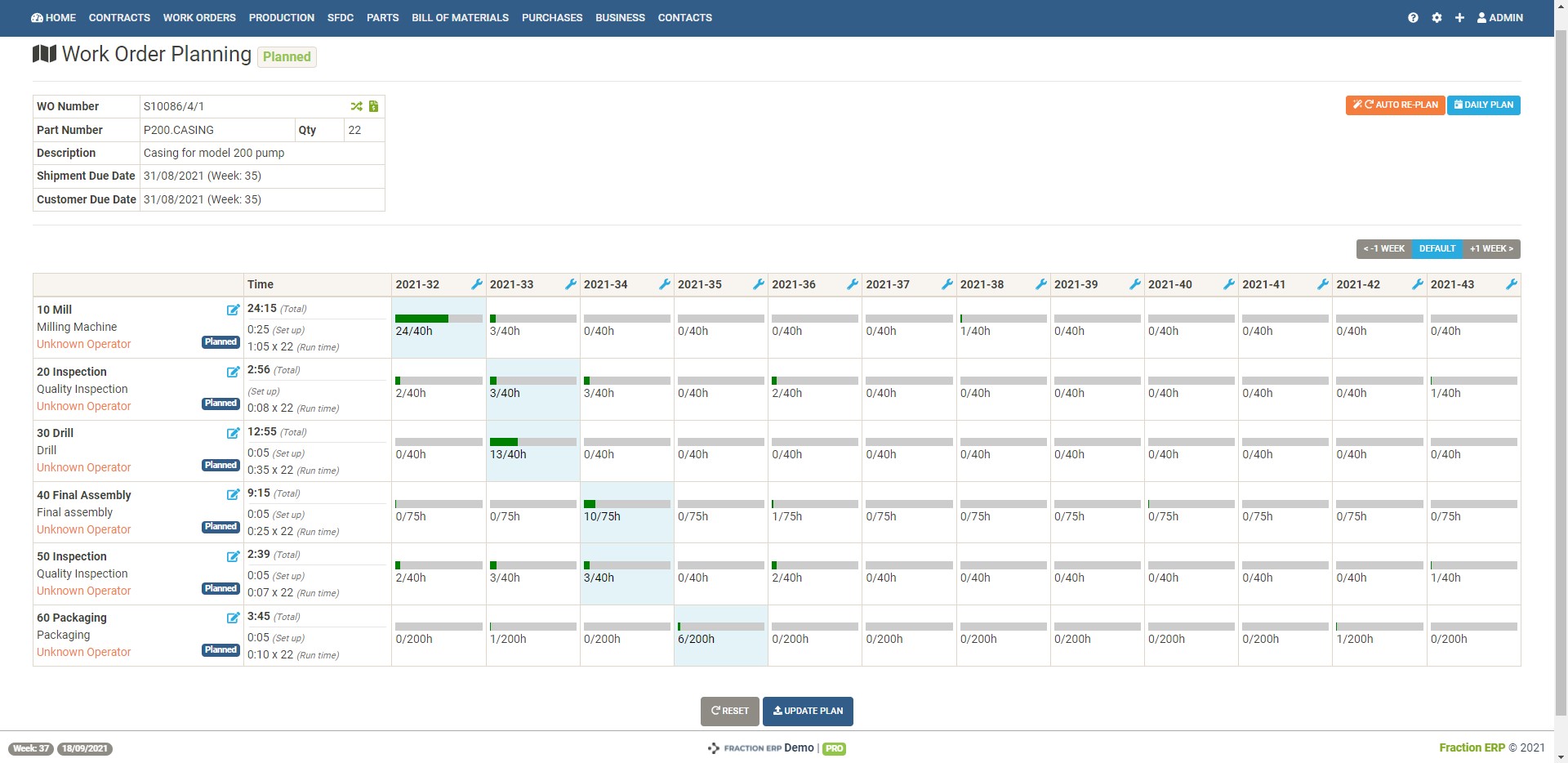Open the Work Orders menu

coord(199,17)
